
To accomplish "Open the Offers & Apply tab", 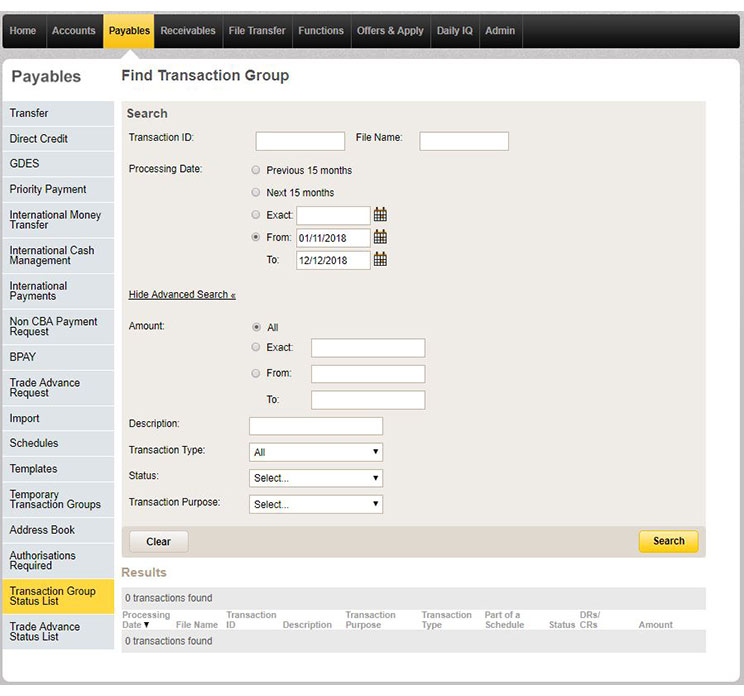I will [x=390, y=31].
